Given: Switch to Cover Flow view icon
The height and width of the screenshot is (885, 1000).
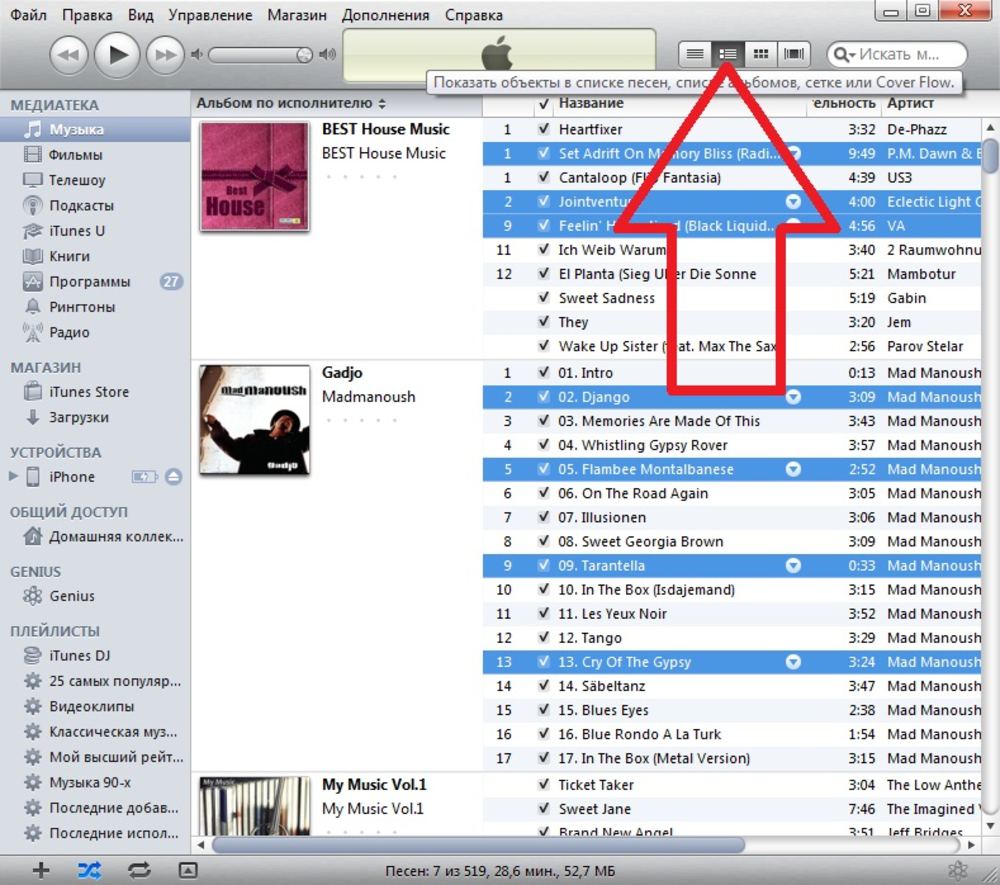Looking at the screenshot, I should pos(794,54).
